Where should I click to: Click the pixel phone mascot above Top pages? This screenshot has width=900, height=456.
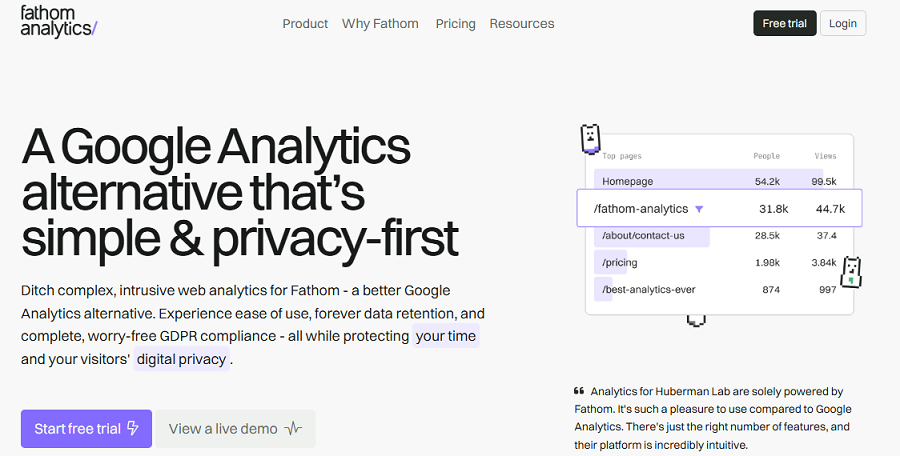[x=590, y=139]
